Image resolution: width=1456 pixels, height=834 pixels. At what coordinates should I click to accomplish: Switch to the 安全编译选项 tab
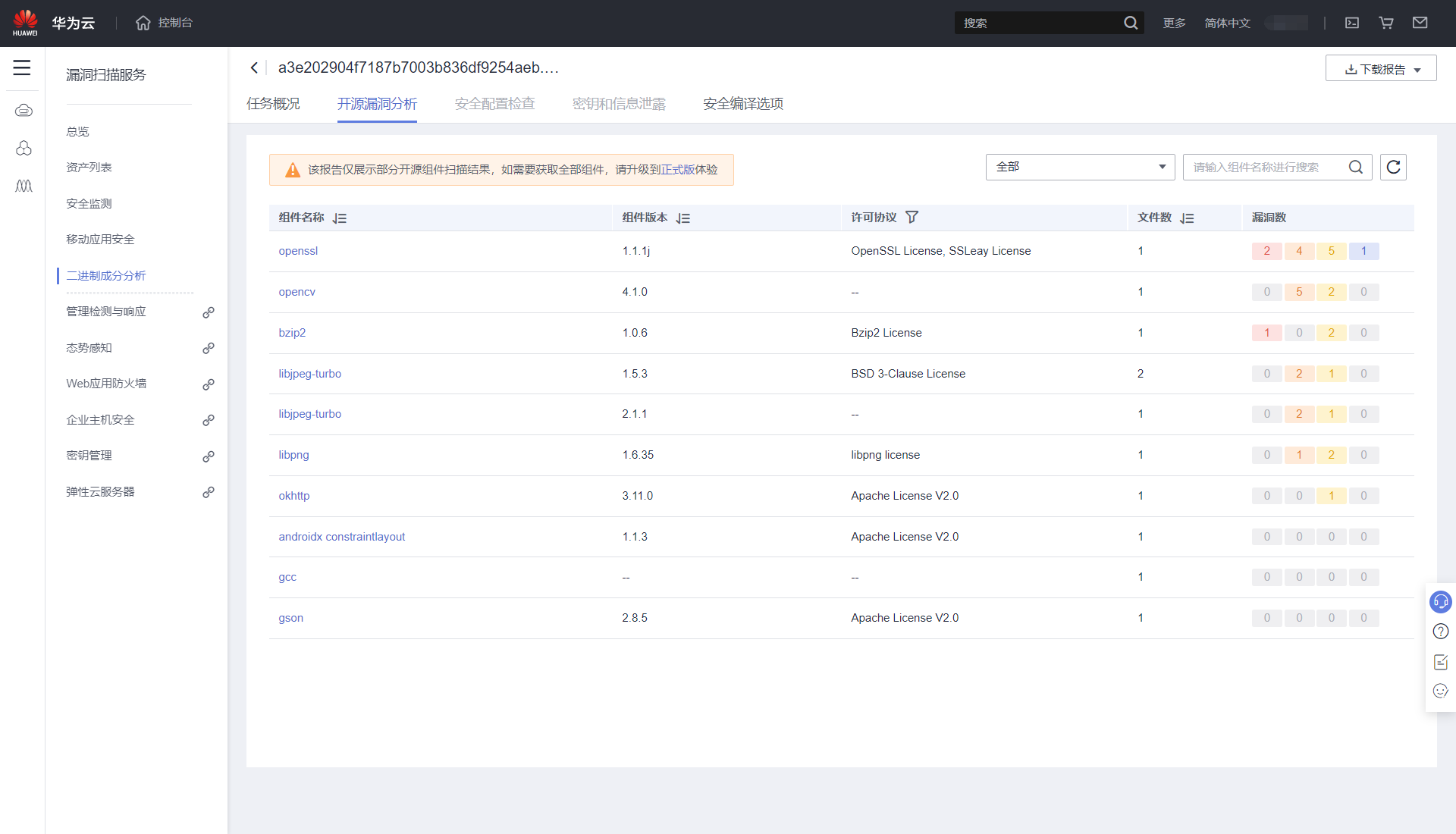point(742,104)
